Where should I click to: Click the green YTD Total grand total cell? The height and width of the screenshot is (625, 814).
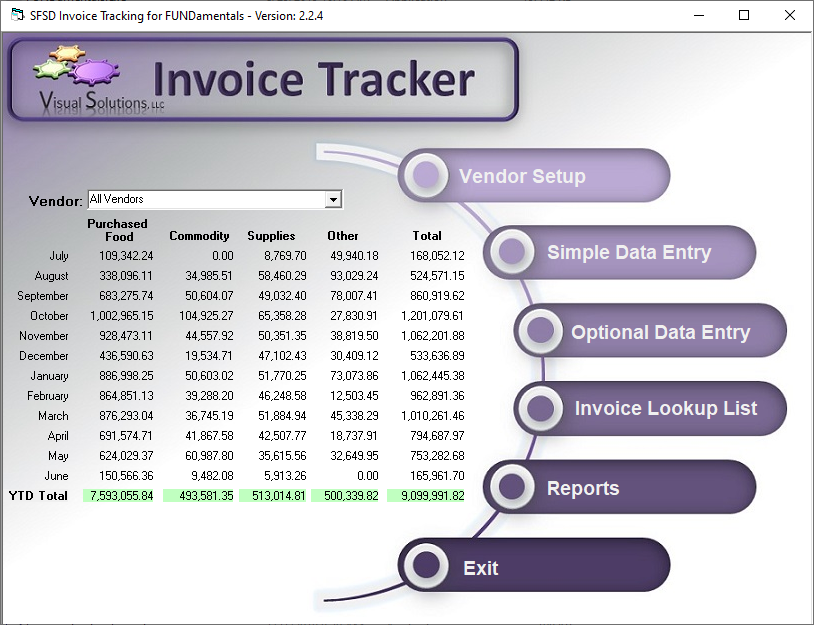427,495
